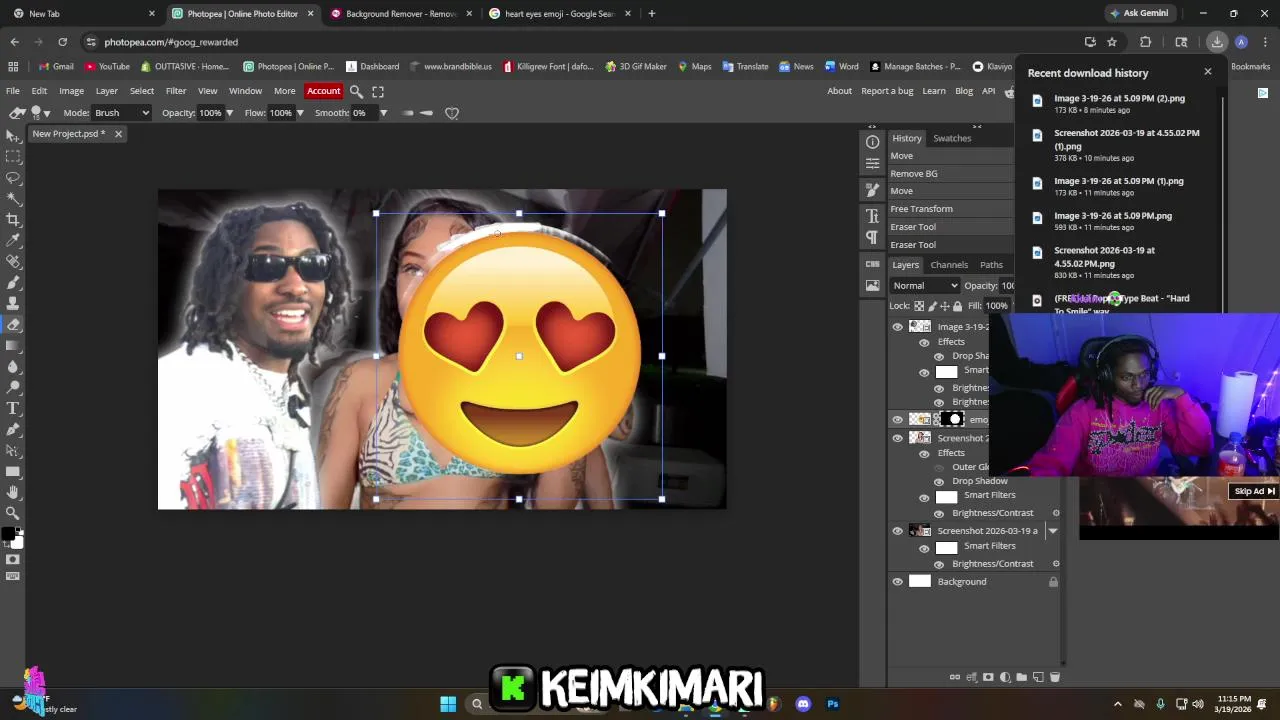Toggle the bottom Brightness/Contrast smart filter visibility

click(939, 564)
